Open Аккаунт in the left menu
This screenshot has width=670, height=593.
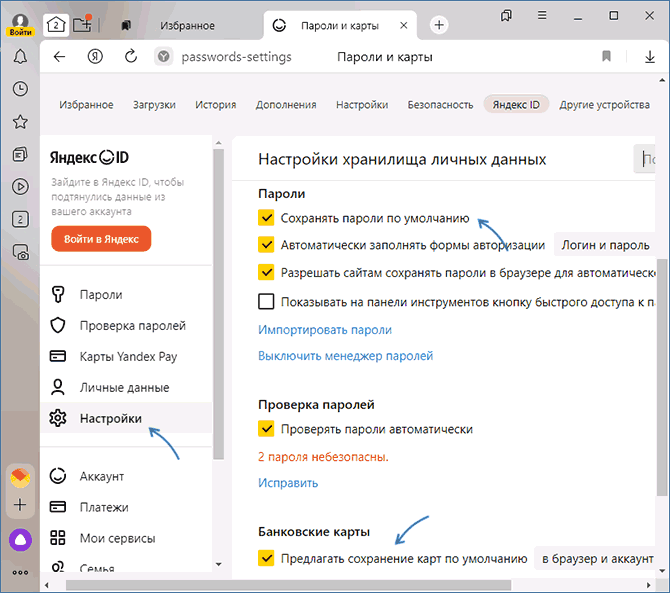pyautogui.click(x=126, y=476)
